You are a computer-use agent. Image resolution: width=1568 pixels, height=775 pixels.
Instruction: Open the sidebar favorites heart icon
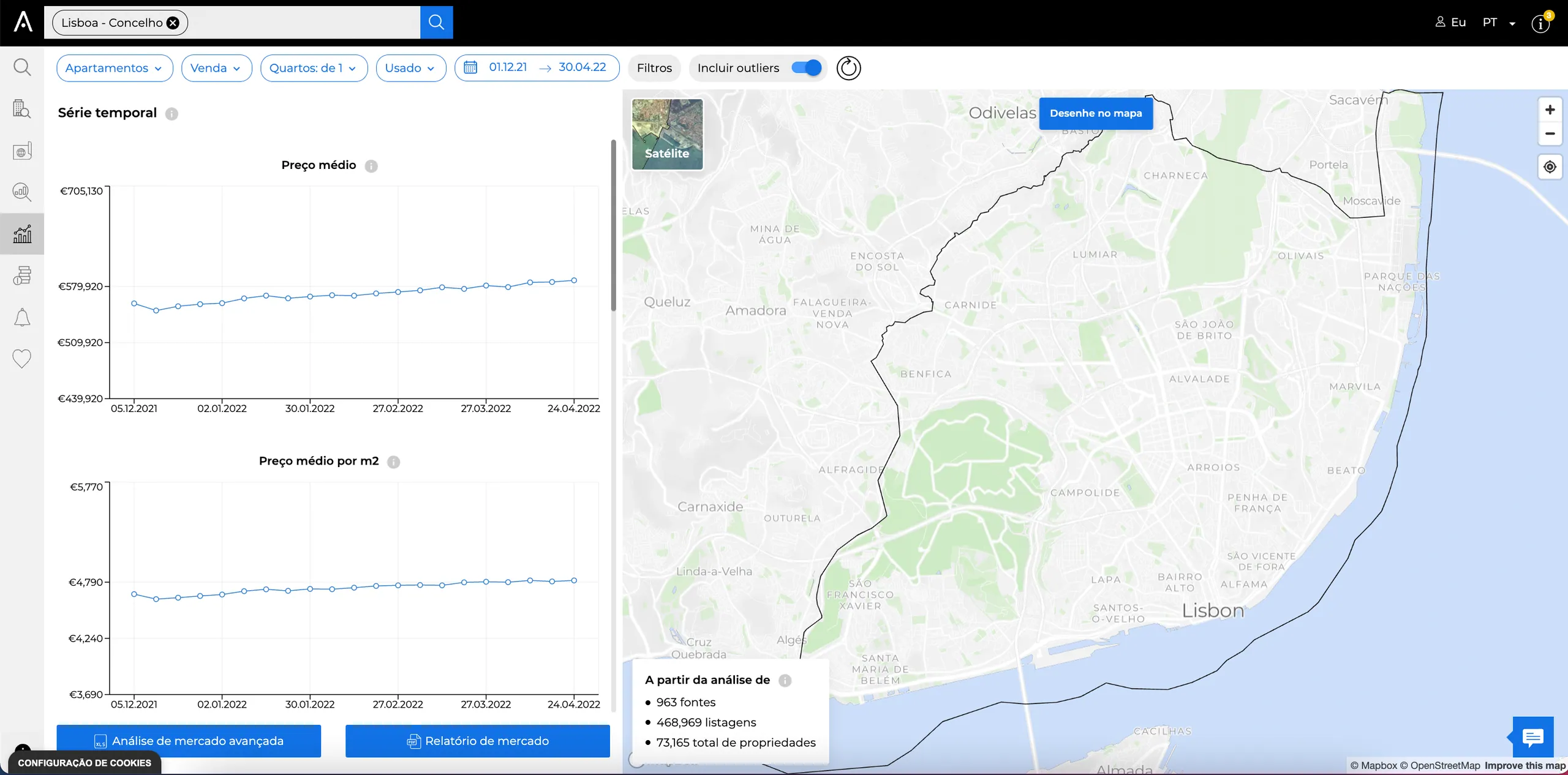(22, 358)
